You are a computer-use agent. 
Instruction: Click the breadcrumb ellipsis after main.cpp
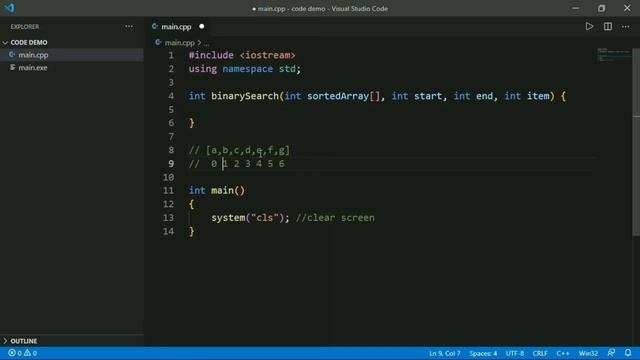pyautogui.click(x=207, y=43)
